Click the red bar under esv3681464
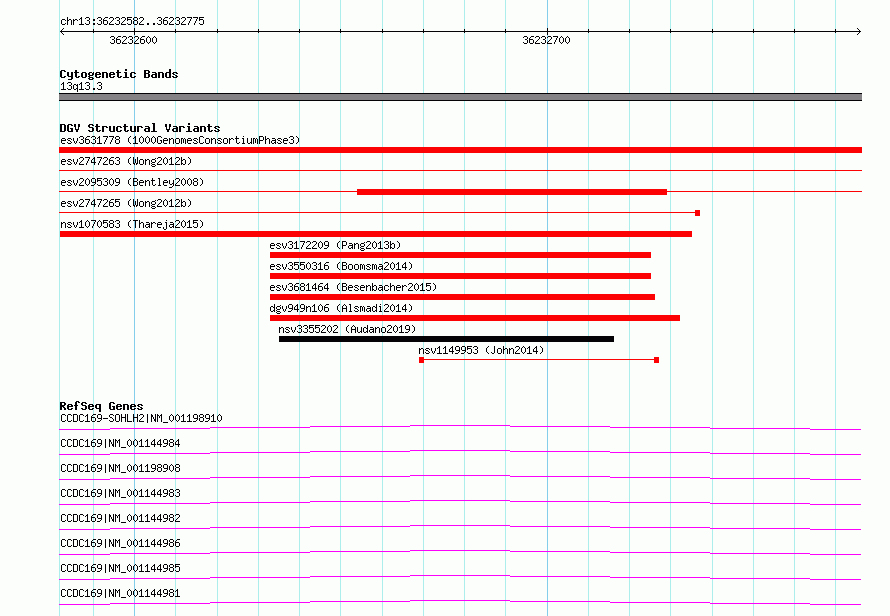Image resolution: width=890 pixels, height=616 pixels. tap(462, 297)
